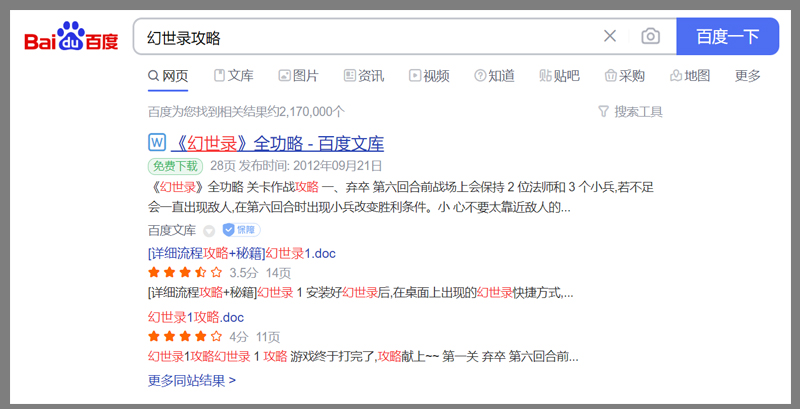Select the 网页 tab
Image resolution: width=800 pixels, height=409 pixels.
pos(168,76)
